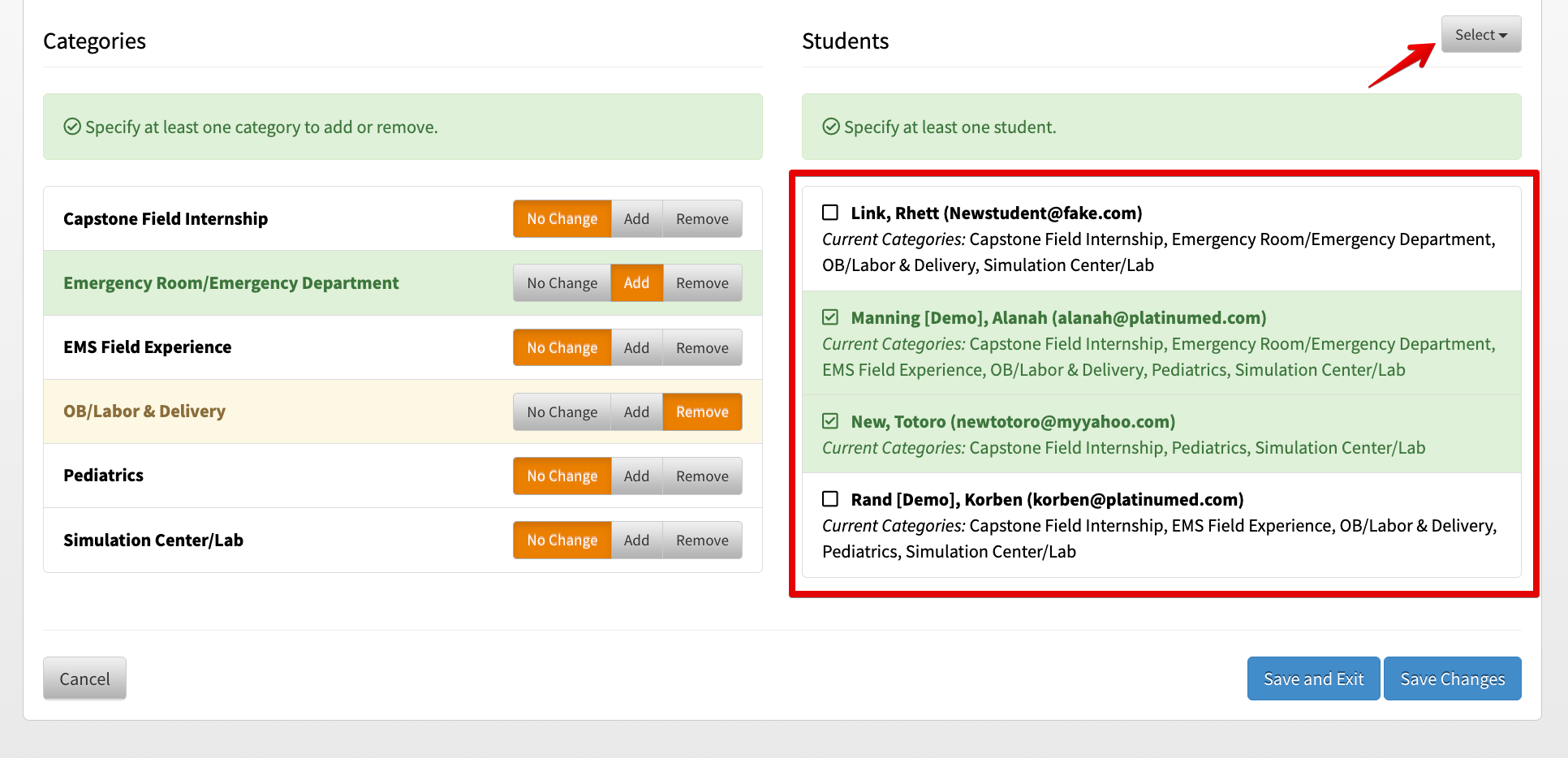
Task: Set Simulation Center/Lab to No Change
Action: [x=562, y=541]
